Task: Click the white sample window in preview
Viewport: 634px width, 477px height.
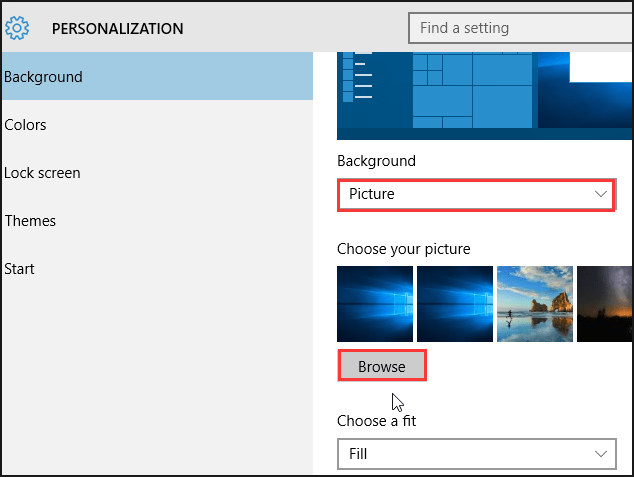Action: 600,68
